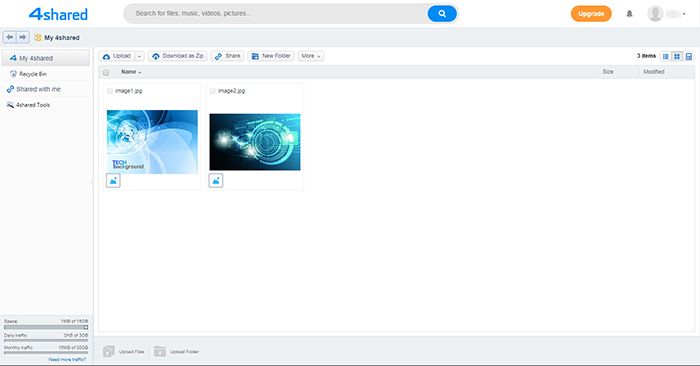Screen dimensions: 700x366
Task: Click the Upload Folder icon at bottom
Action: (x=160, y=351)
